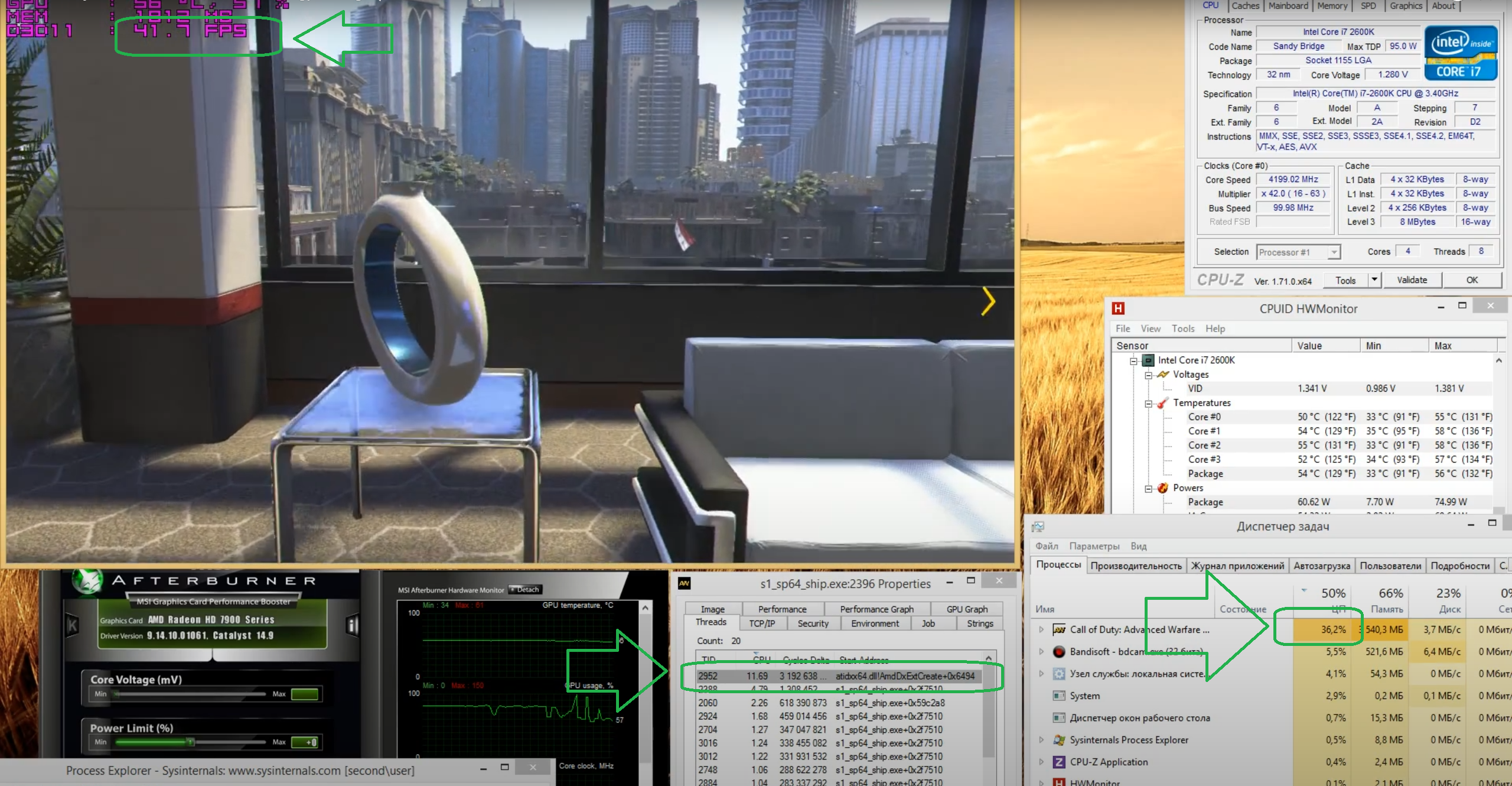The image size is (1512, 786).
Task: Click the Validate button in CPU-Z
Action: tap(1412, 280)
